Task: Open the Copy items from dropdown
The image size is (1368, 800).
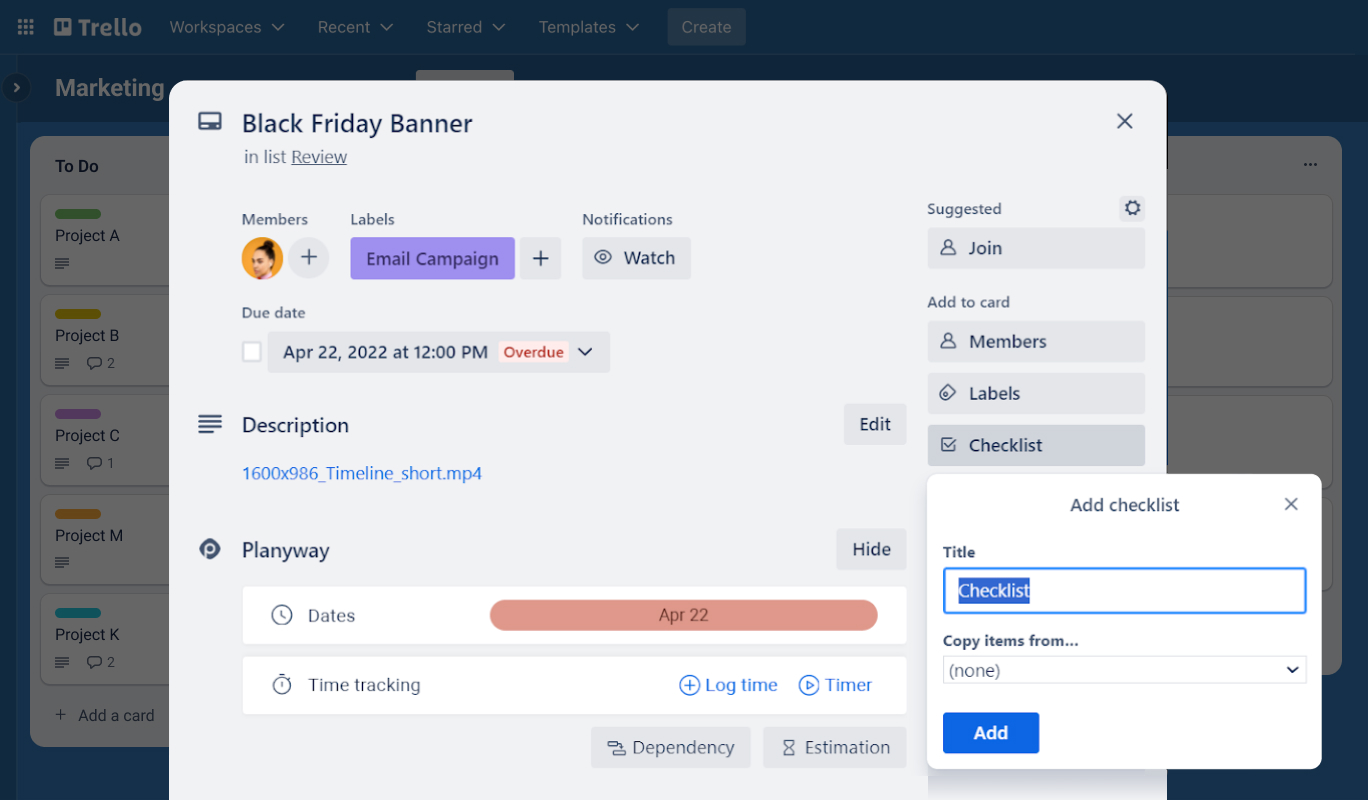Action: pyautogui.click(x=1124, y=670)
